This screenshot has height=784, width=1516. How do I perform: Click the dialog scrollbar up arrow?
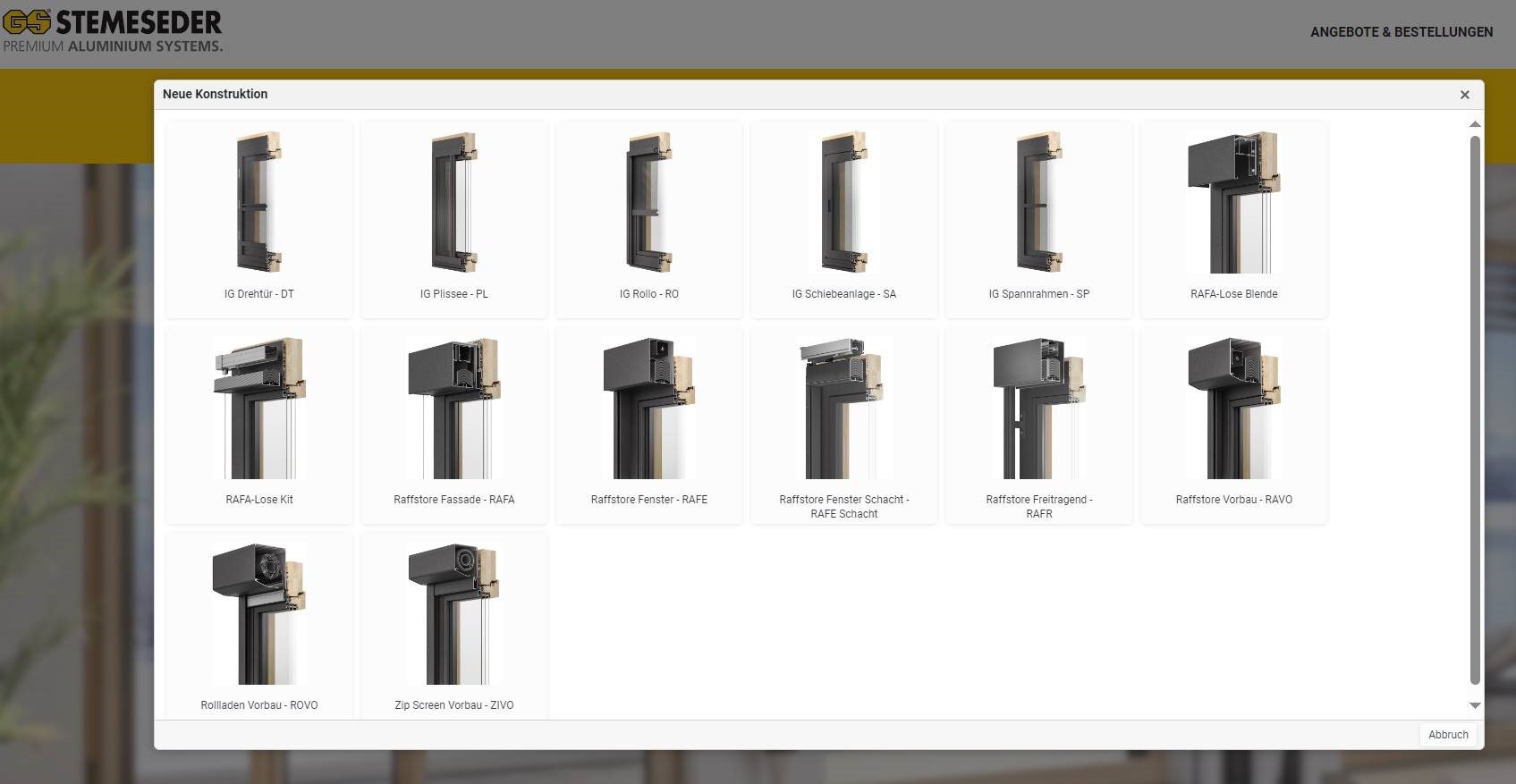coord(1475,124)
